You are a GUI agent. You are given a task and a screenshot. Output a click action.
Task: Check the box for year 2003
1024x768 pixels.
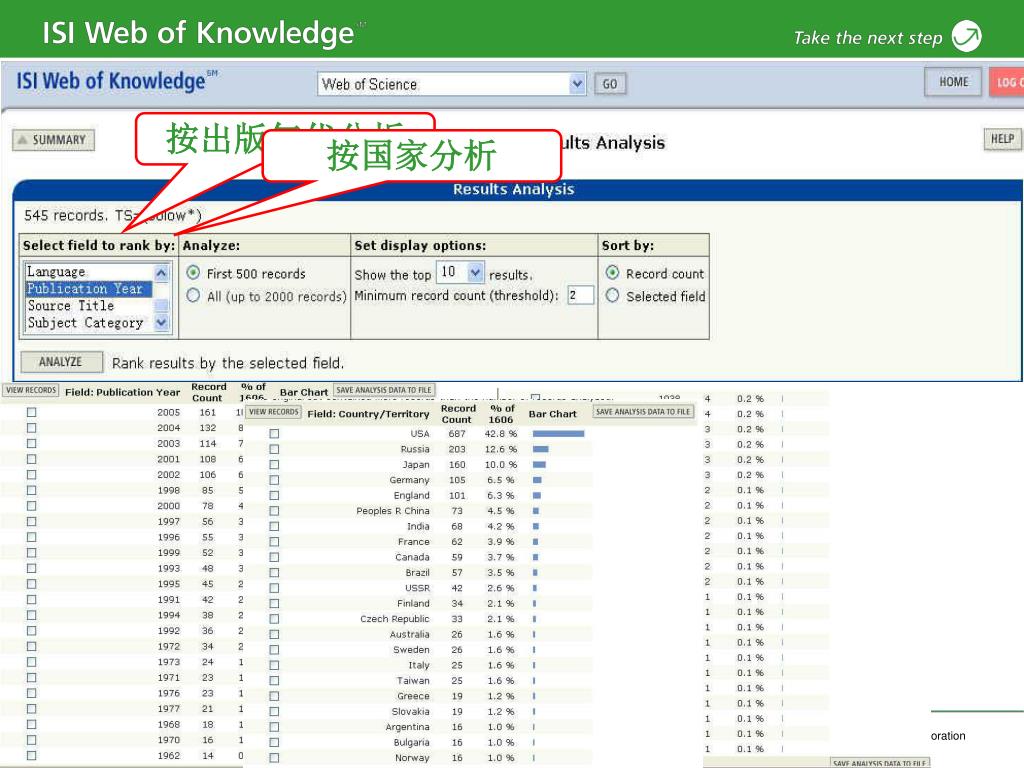tap(31, 443)
